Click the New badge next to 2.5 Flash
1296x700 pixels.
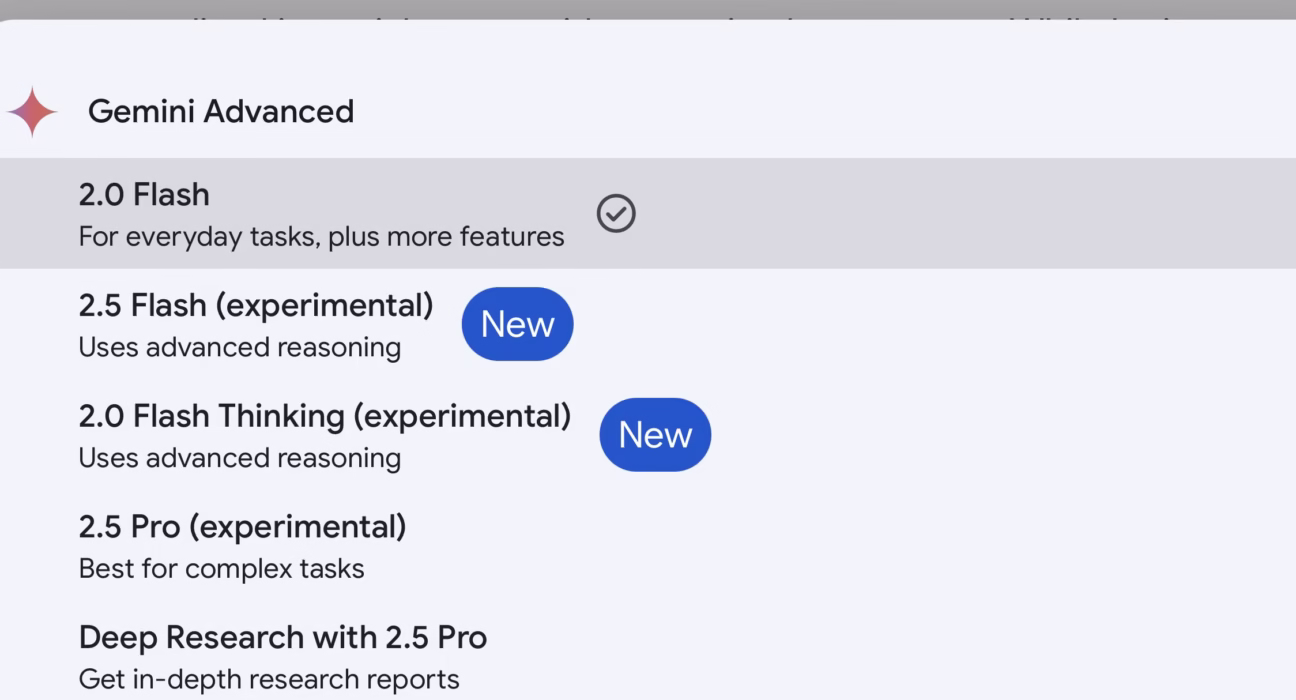point(517,323)
